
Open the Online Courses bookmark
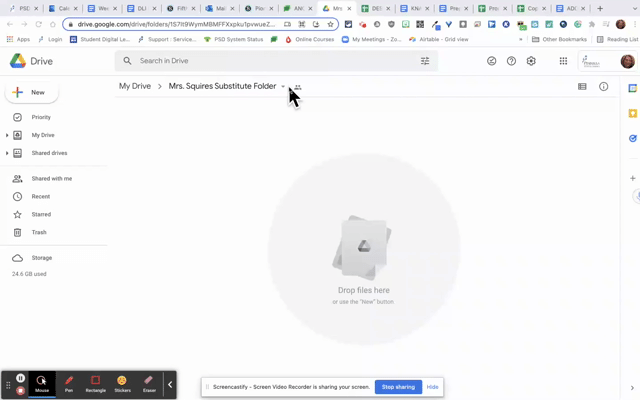(310, 40)
